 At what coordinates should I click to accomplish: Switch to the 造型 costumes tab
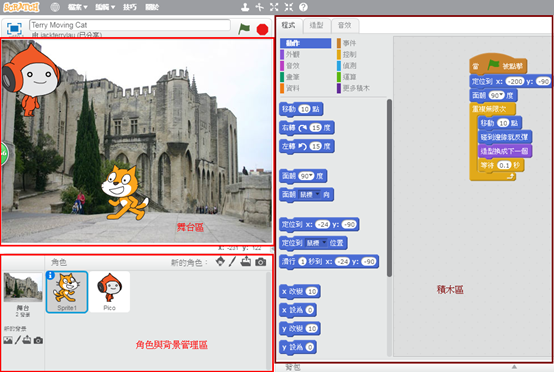pyautogui.click(x=317, y=25)
